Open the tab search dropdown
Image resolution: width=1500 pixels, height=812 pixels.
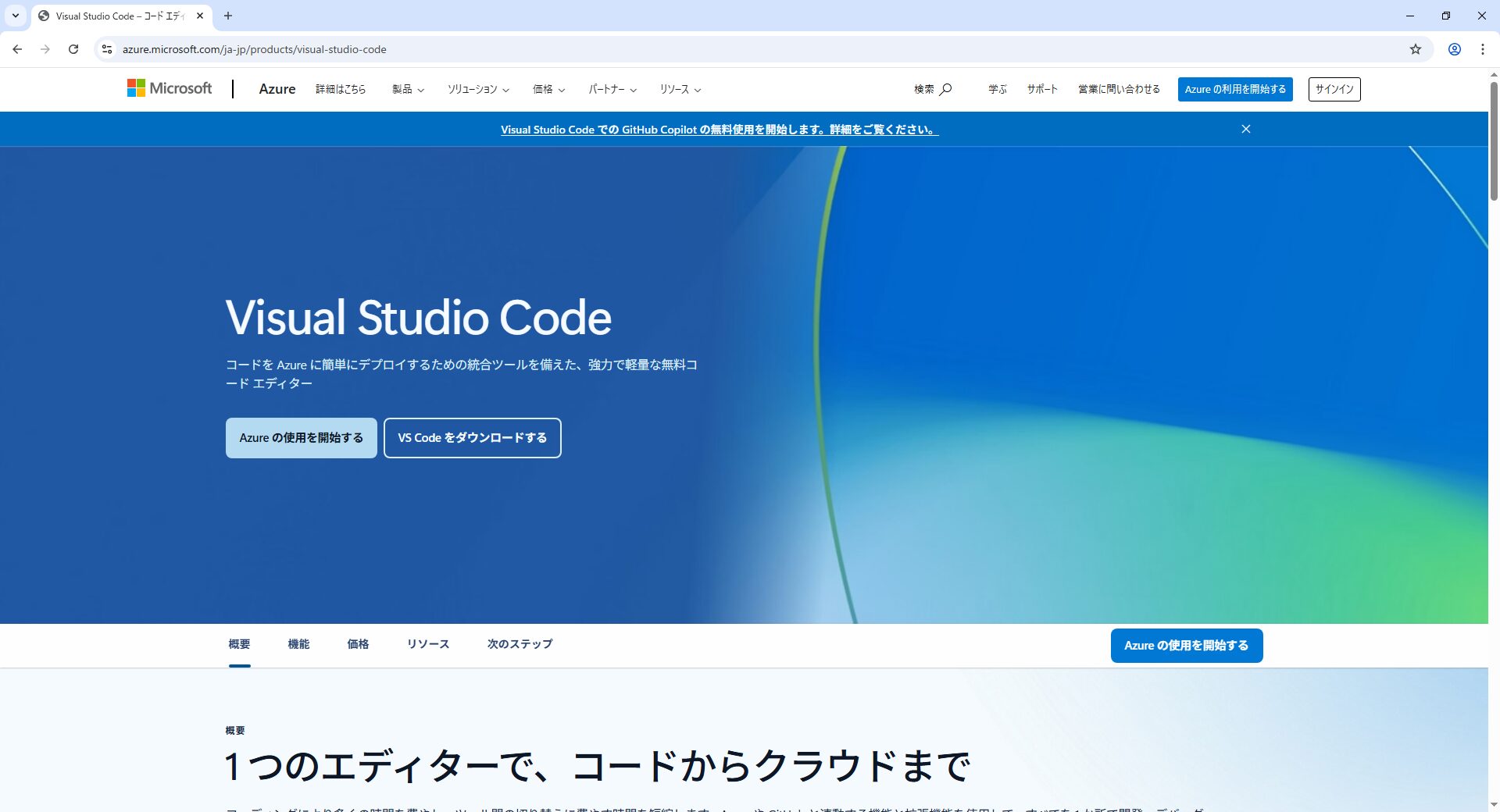pos(15,16)
